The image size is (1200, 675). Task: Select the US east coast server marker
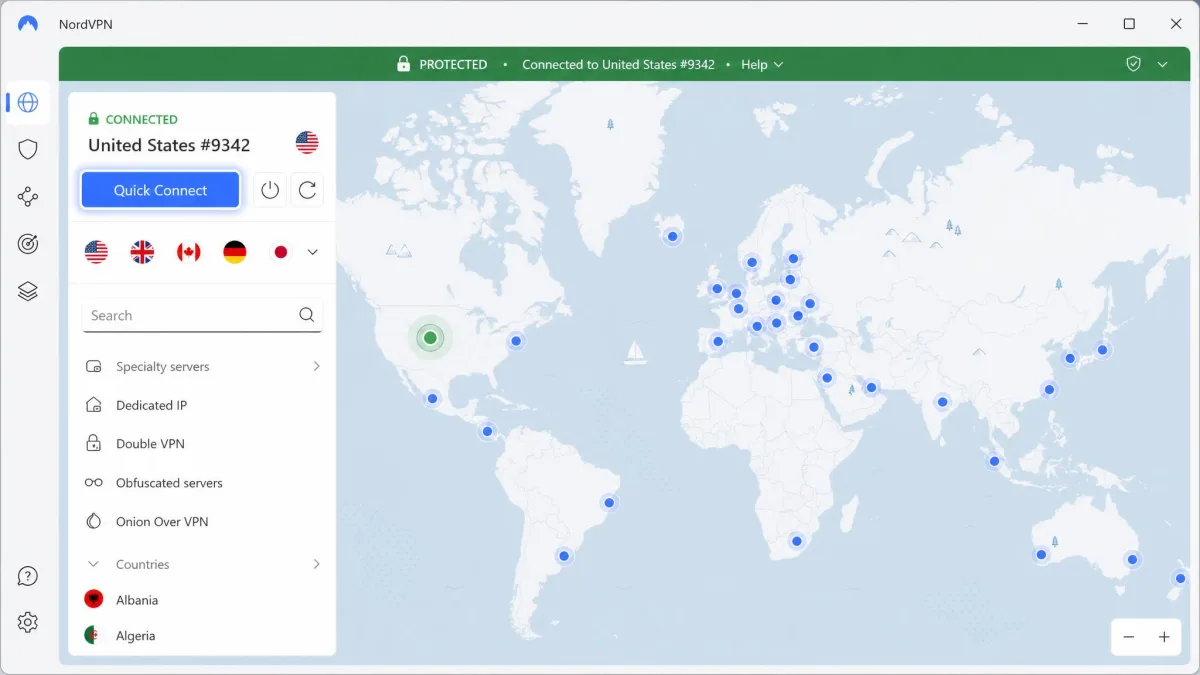pyautogui.click(x=516, y=341)
